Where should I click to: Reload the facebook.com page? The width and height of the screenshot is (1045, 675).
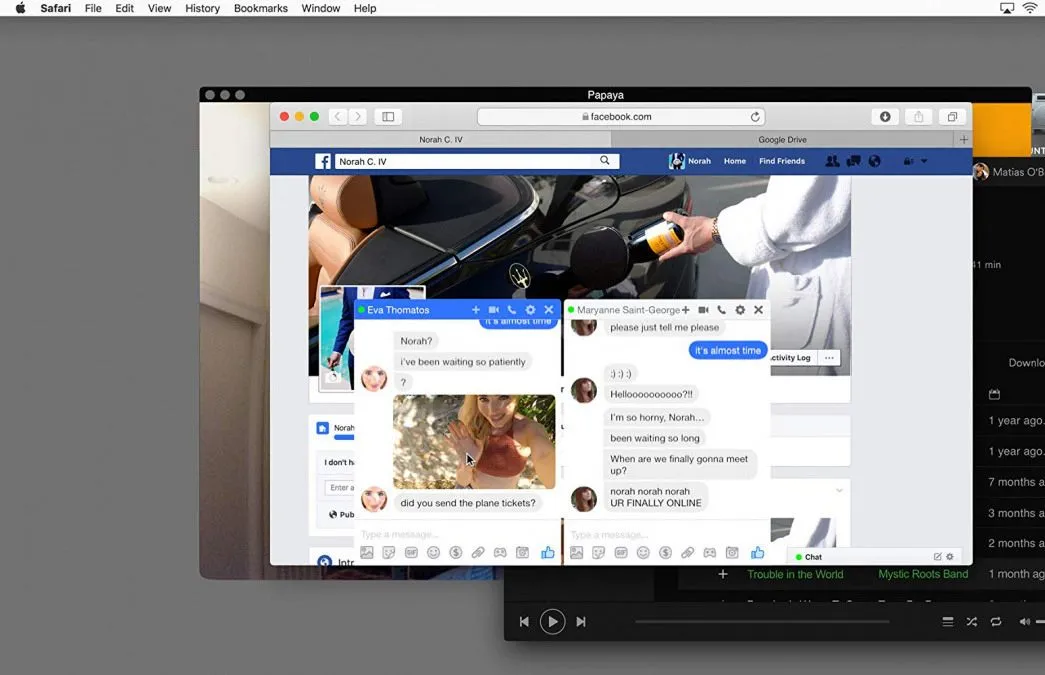pos(755,117)
